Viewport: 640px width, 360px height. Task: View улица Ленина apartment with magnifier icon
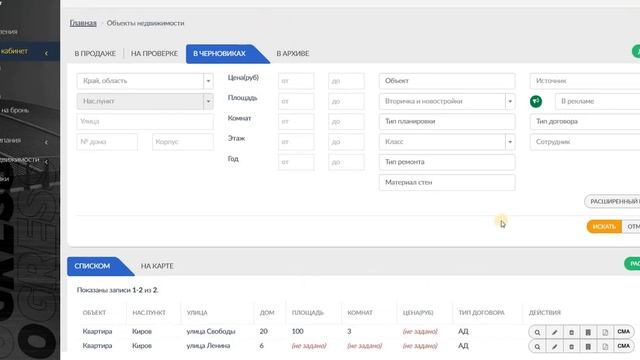point(537,347)
